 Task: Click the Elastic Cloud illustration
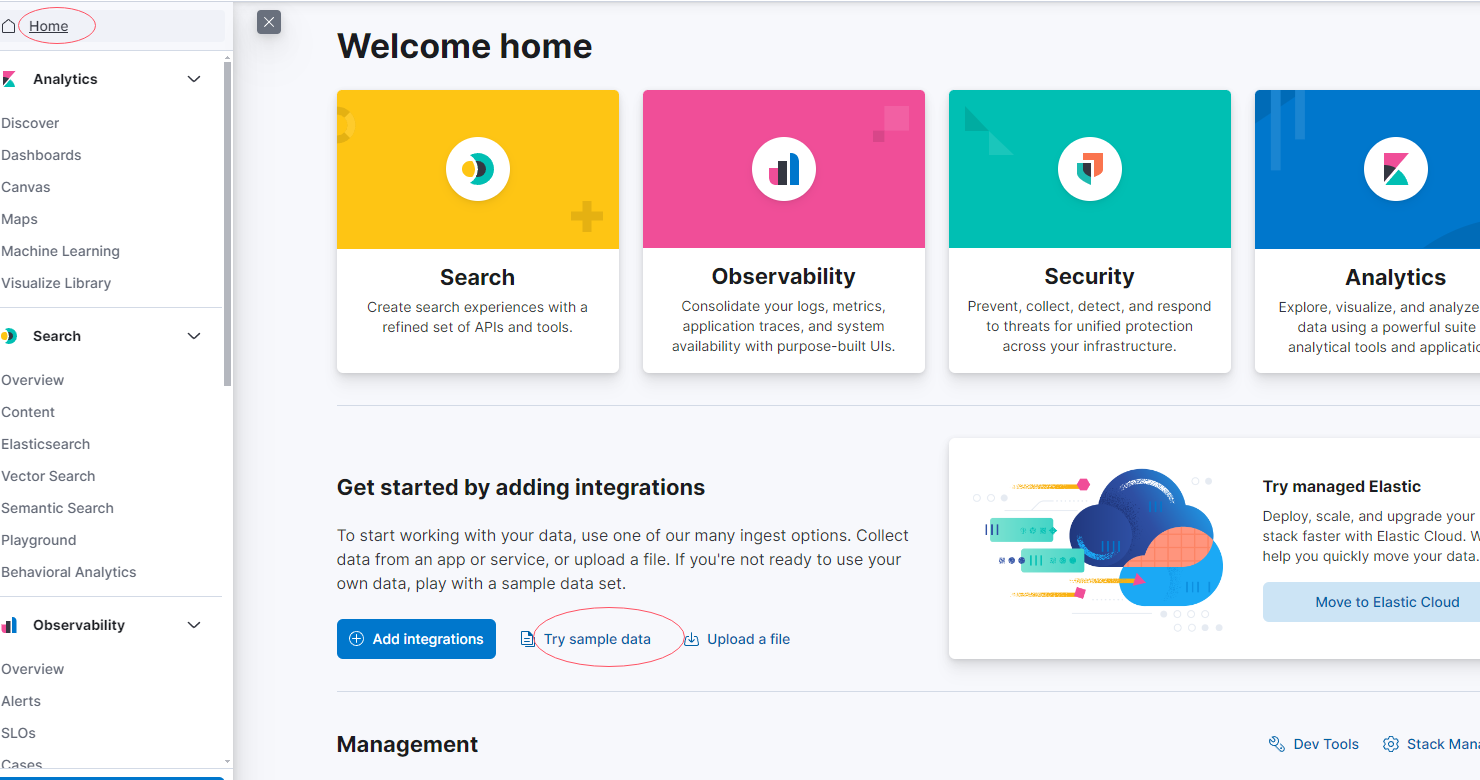tap(1099, 549)
